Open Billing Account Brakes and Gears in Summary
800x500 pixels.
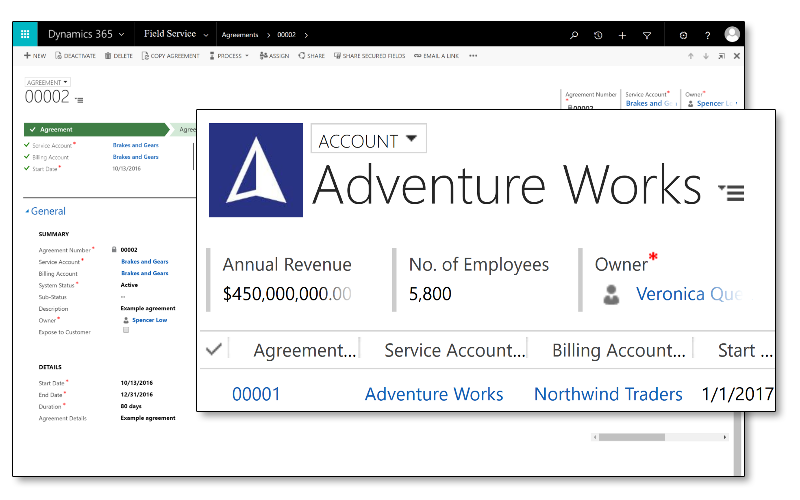(144, 273)
